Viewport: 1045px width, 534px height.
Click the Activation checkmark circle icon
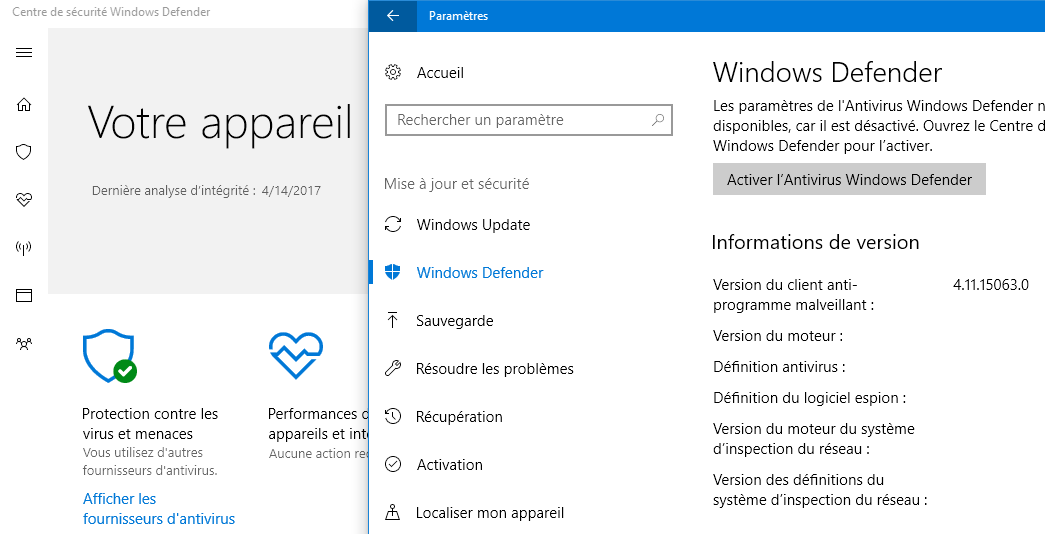point(393,464)
